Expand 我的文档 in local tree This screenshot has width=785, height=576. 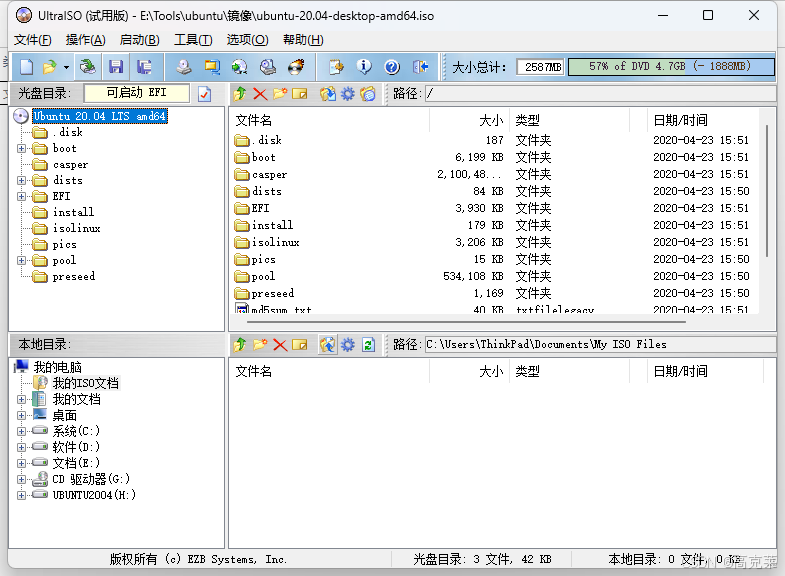(21, 399)
